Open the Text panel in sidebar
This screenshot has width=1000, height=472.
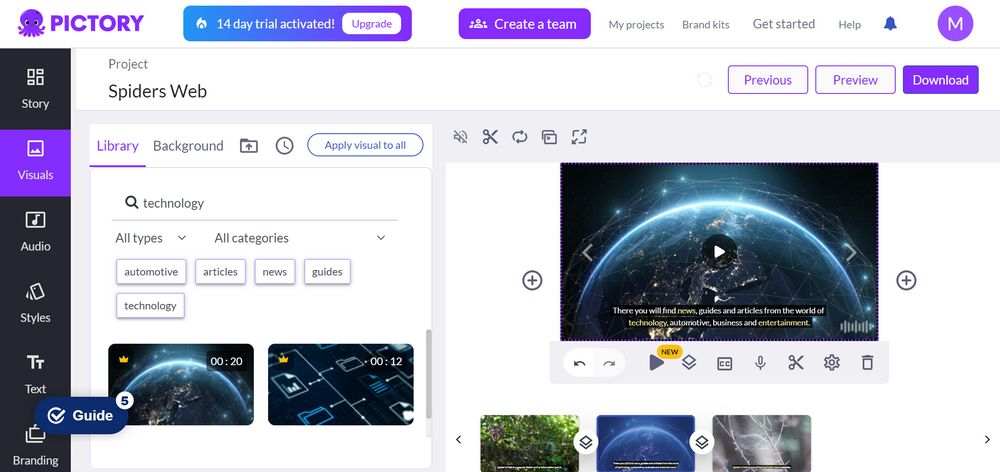[x=35, y=375]
